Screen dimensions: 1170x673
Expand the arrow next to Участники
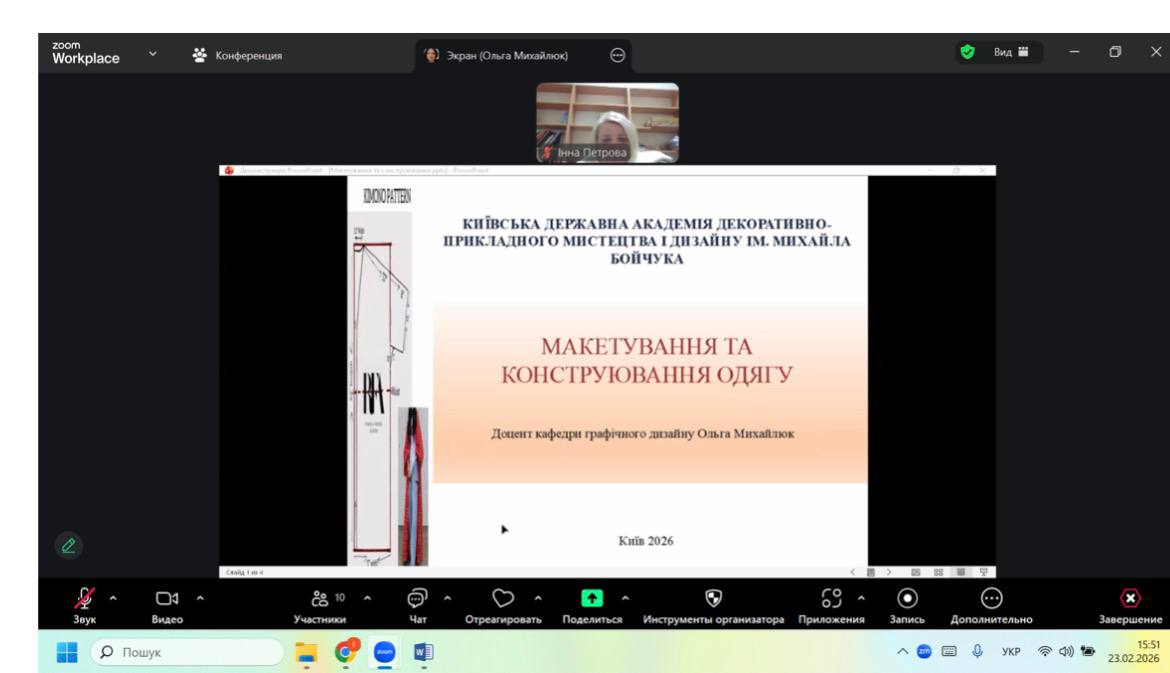[367, 598]
